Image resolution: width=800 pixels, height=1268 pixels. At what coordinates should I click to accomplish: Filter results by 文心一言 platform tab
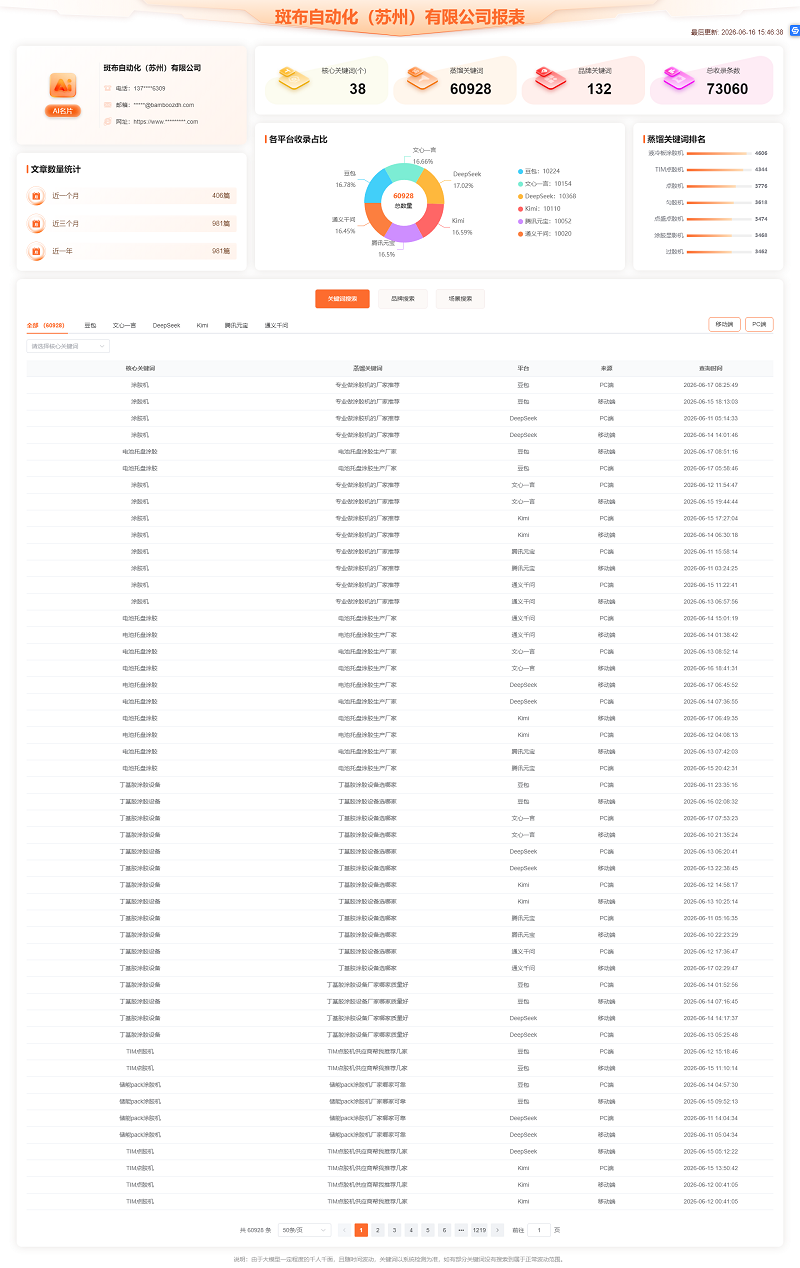[x=124, y=325]
